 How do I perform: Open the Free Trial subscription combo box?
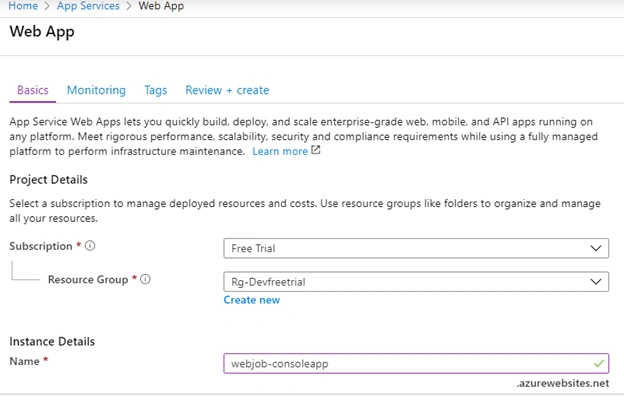(416, 248)
